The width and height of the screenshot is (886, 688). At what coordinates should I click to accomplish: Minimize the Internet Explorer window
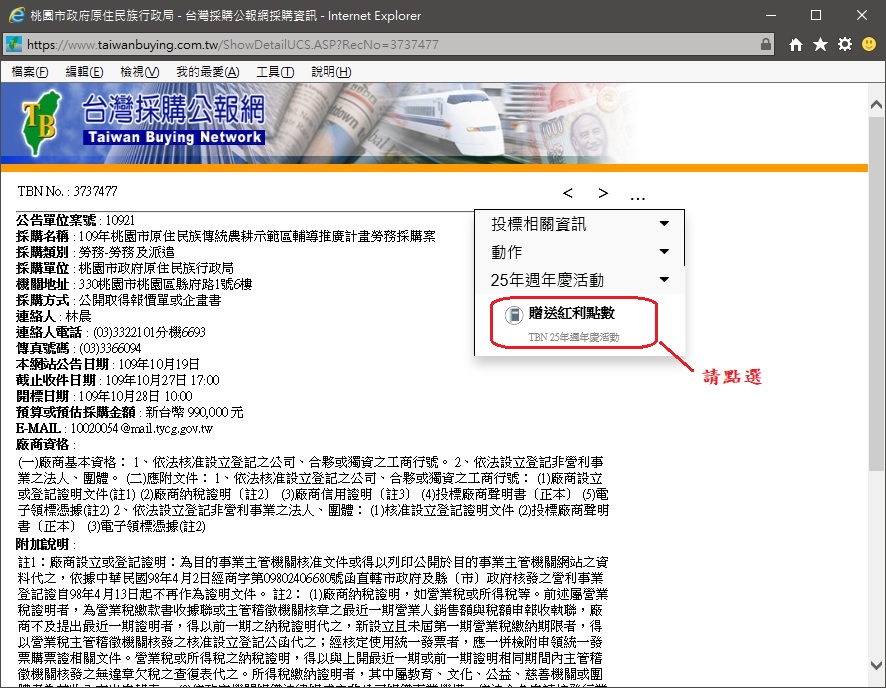[x=771, y=15]
